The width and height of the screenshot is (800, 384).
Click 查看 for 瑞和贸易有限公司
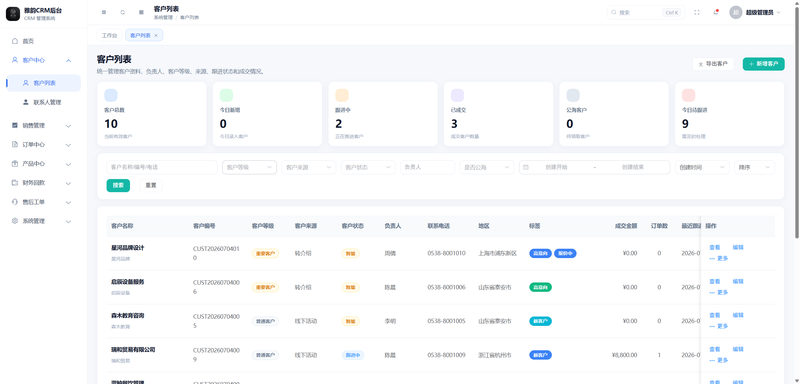coord(715,349)
